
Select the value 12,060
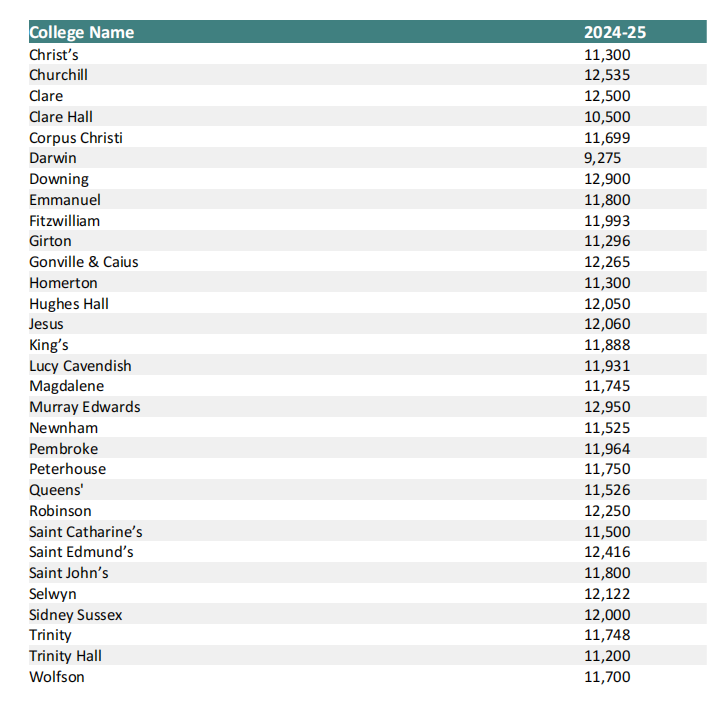click(x=607, y=324)
